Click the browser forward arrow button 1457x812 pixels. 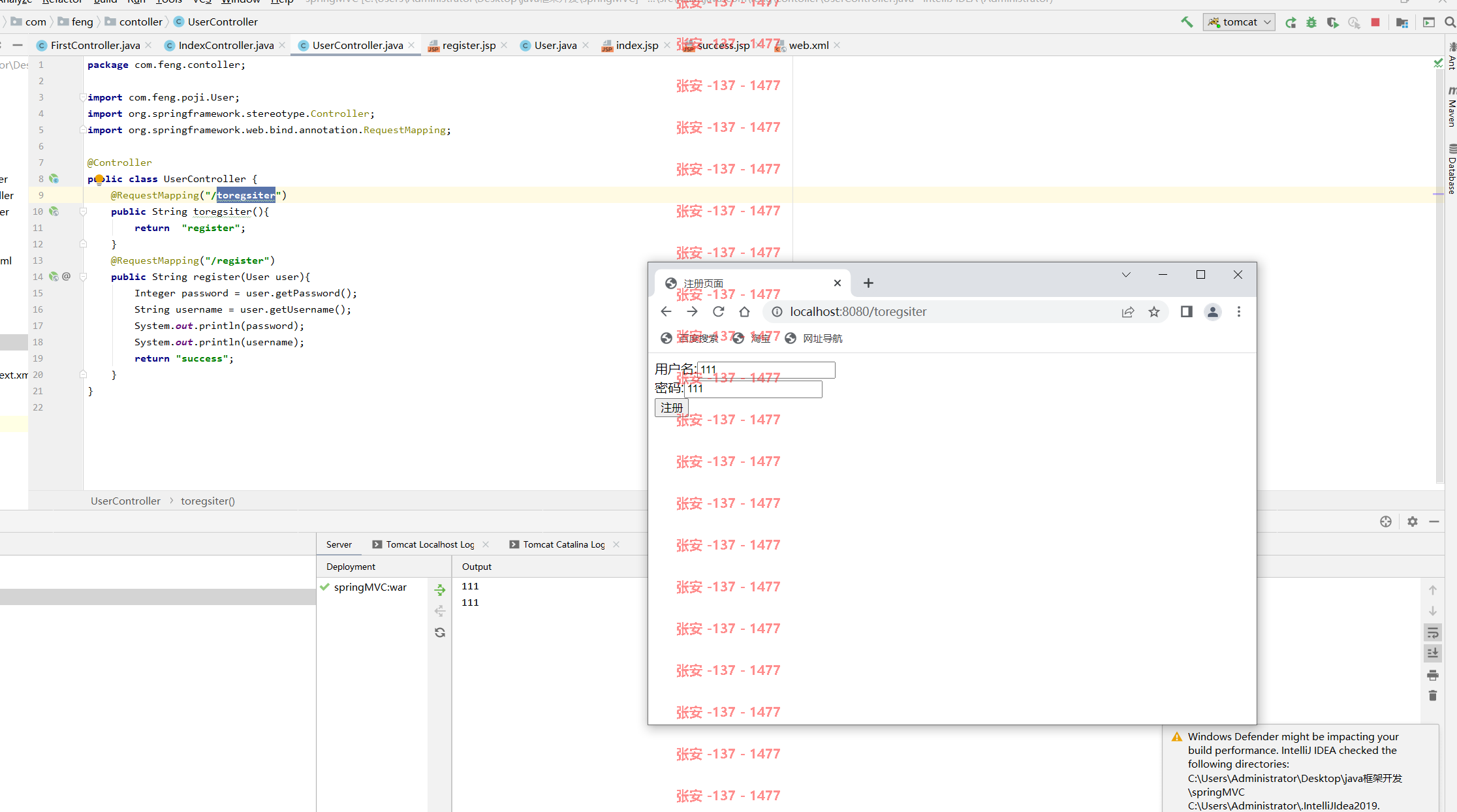pyautogui.click(x=692, y=311)
